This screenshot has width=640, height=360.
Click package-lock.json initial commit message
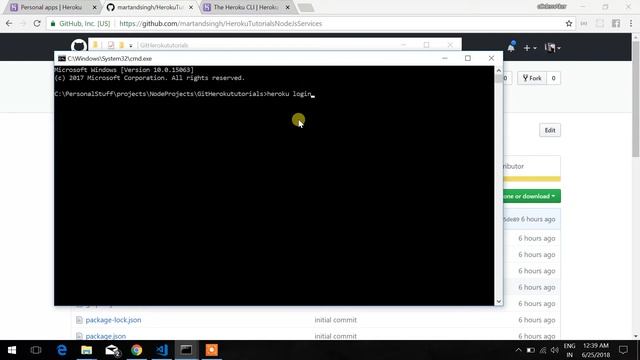(x=336, y=320)
